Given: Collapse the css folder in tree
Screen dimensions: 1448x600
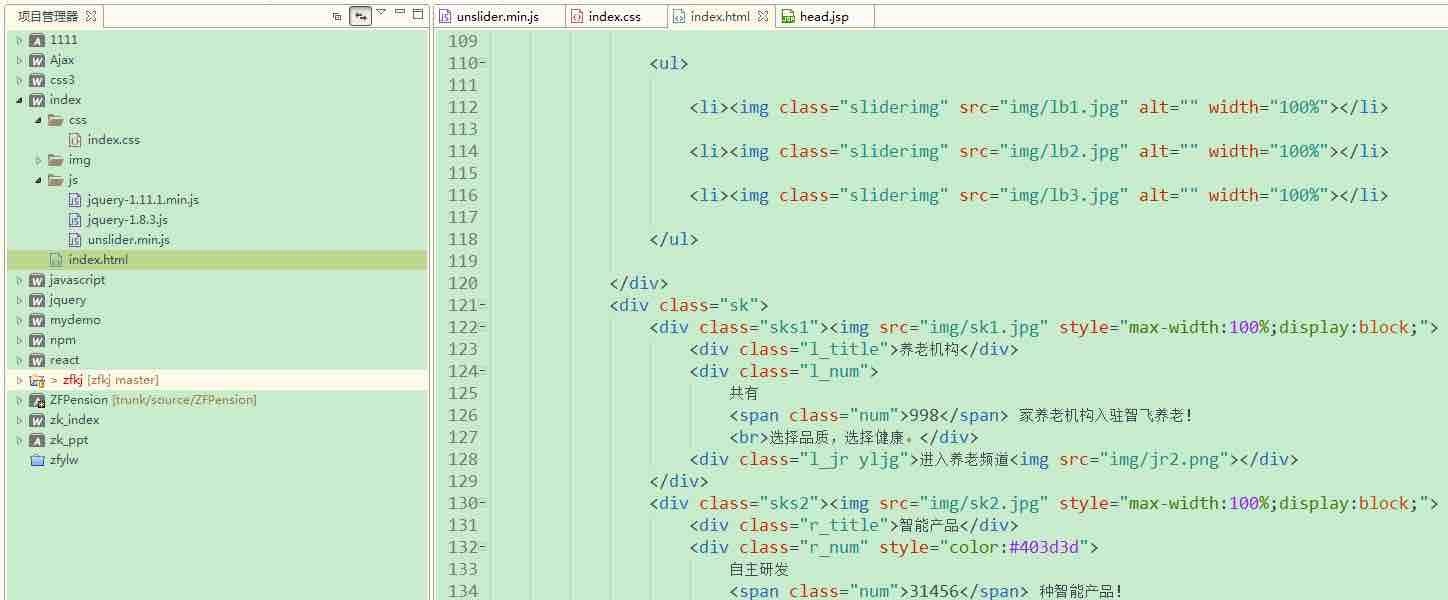Looking at the screenshot, I should tap(38, 120).
